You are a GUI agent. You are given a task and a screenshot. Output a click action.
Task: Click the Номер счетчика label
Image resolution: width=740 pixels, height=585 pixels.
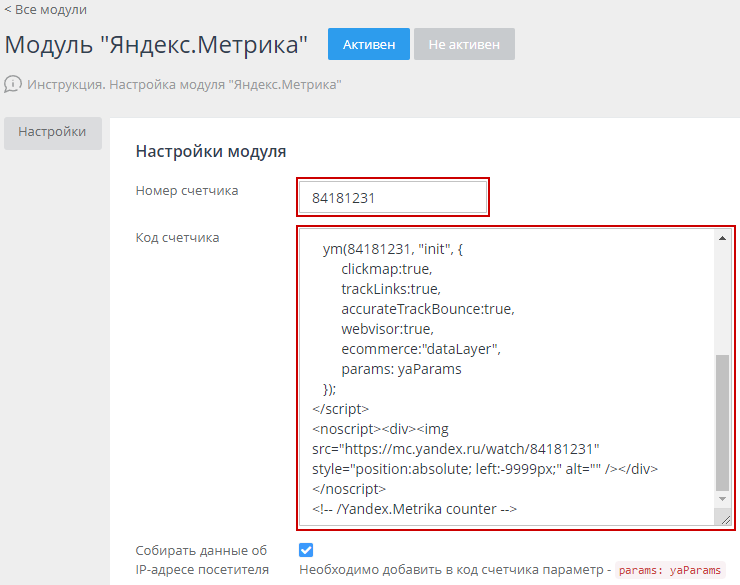click(x=187, y=190)
